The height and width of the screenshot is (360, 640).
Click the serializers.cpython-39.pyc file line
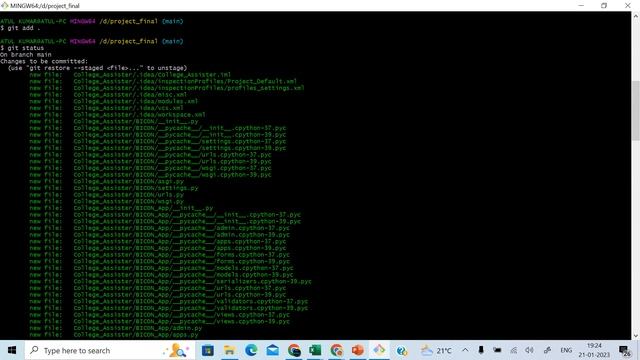tap(171, 281)
